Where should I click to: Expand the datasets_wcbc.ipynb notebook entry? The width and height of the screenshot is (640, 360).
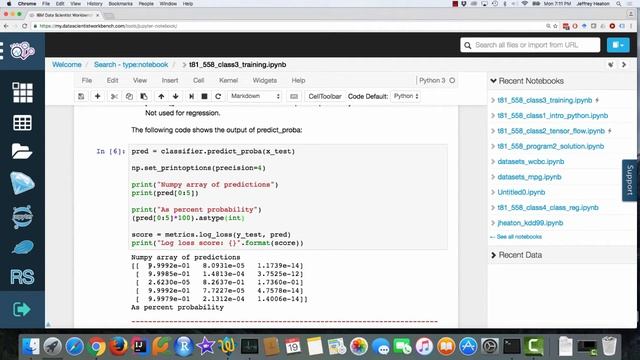click(493, 162)
